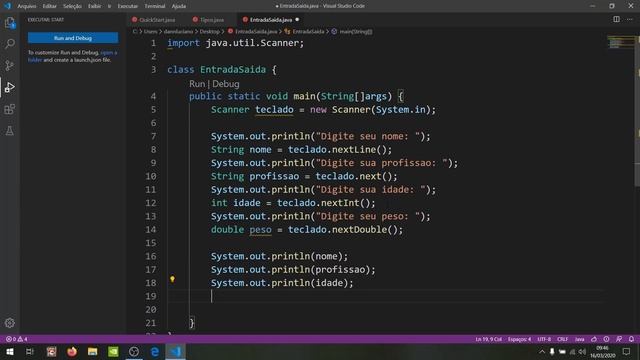640x360 pixels.
Task: Open File Explorer from the taskbar
Action: pyautogui.click(x=93, y=351)
